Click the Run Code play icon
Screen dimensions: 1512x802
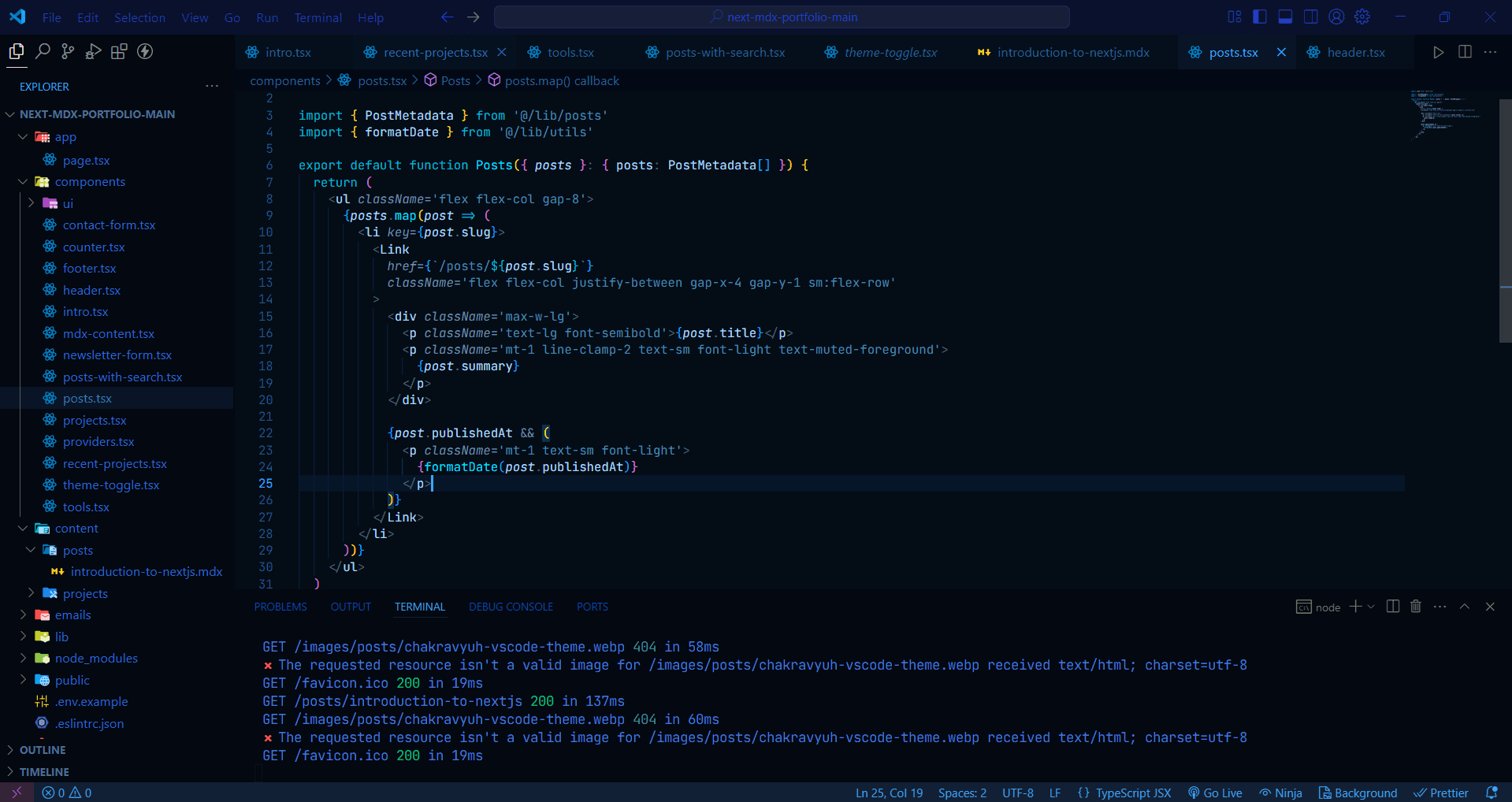pyautogui.click(x=1438, y=52)
